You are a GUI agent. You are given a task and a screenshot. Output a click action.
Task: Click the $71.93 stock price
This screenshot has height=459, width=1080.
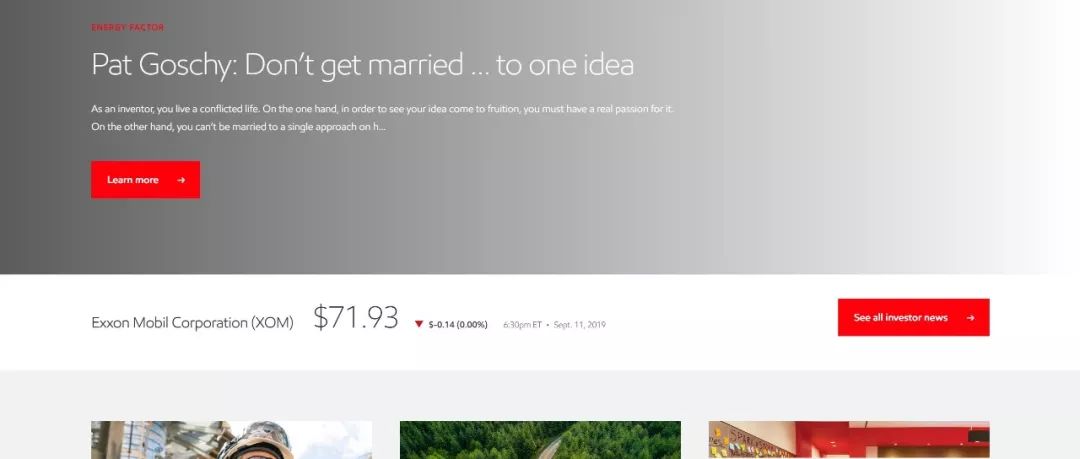(x=356, y=318)
